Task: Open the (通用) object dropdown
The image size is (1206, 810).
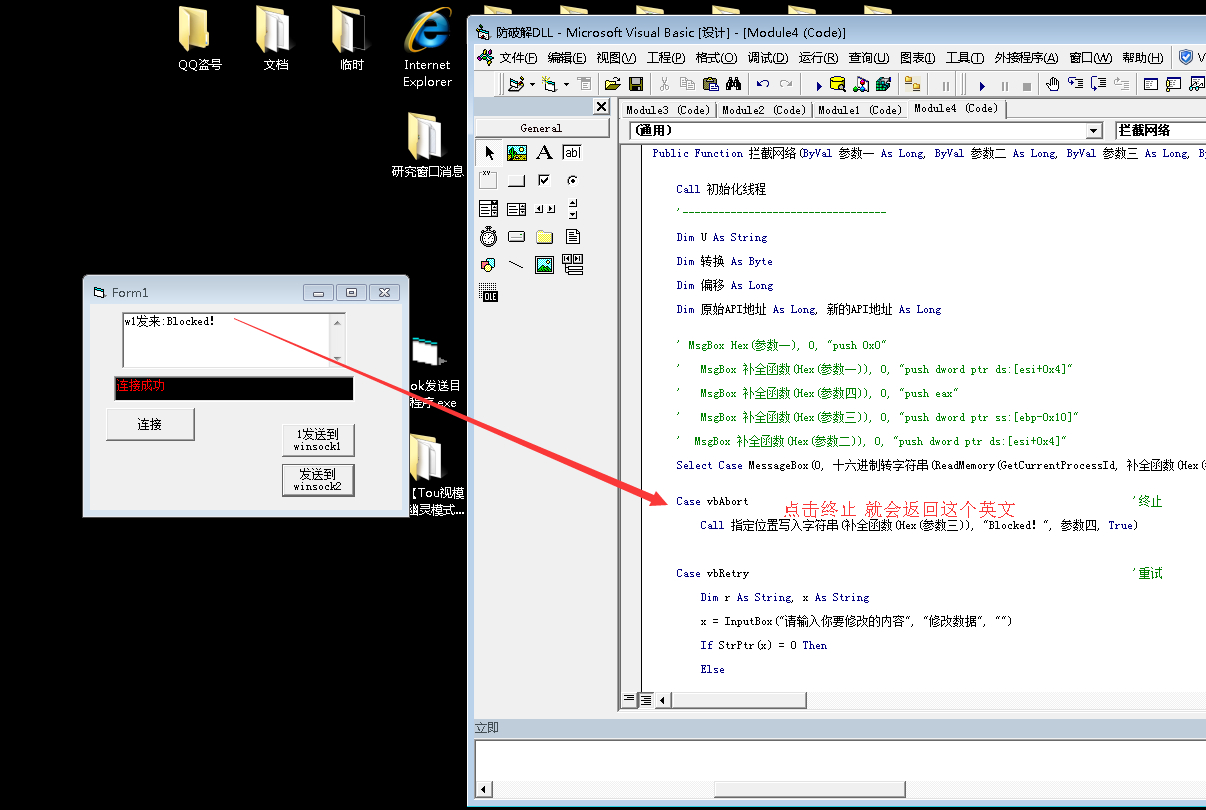Action: [x=1093, y=131]
